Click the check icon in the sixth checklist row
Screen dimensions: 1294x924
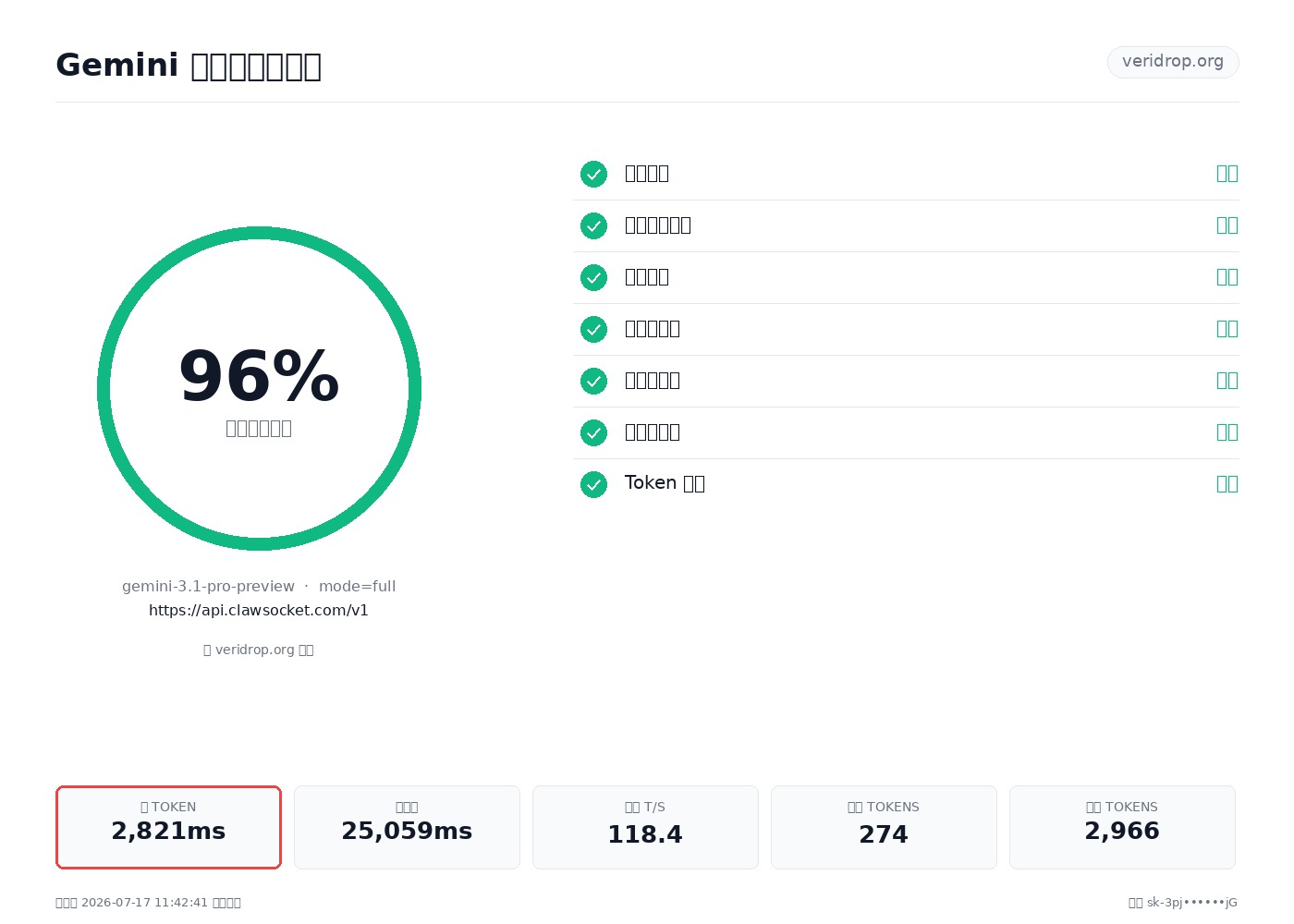tap(593, 432)
